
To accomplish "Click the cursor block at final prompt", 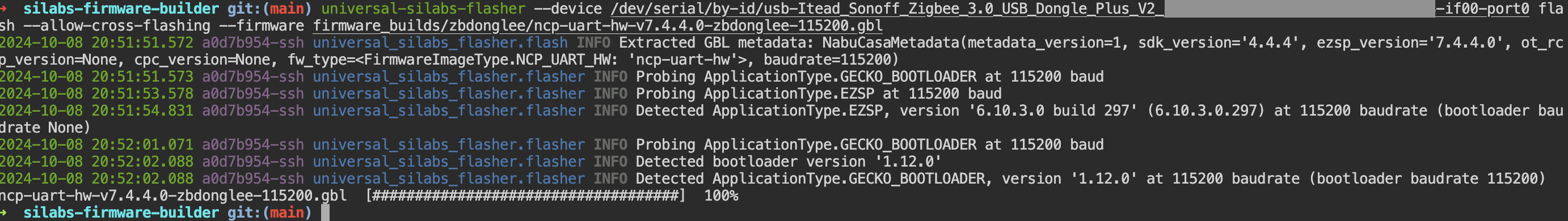I will pos(325,212).
